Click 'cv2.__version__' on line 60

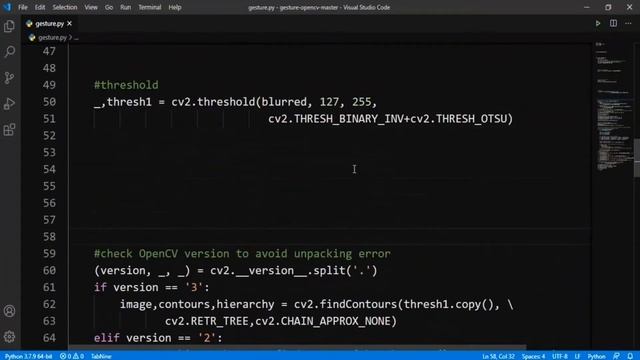point(259,271)
